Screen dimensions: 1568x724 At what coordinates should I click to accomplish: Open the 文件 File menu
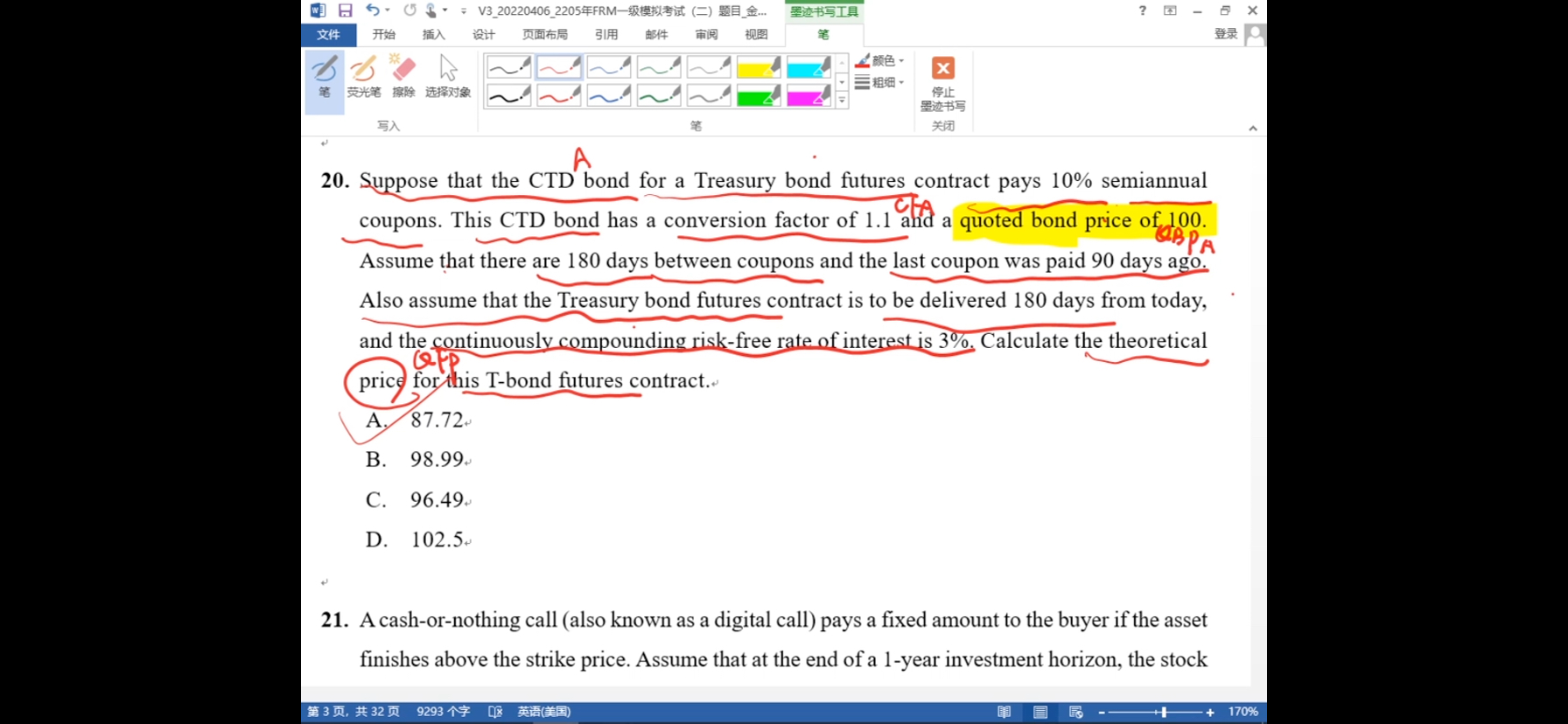pos(328,34)
